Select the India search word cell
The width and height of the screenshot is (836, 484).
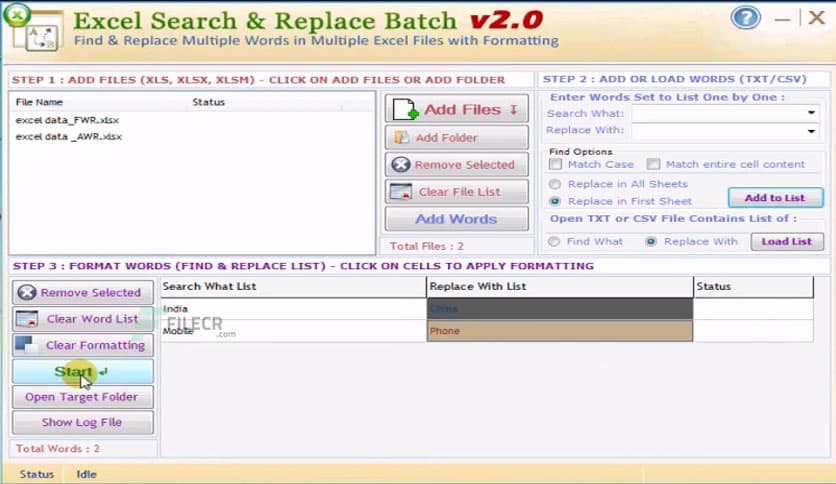(293, 309)
